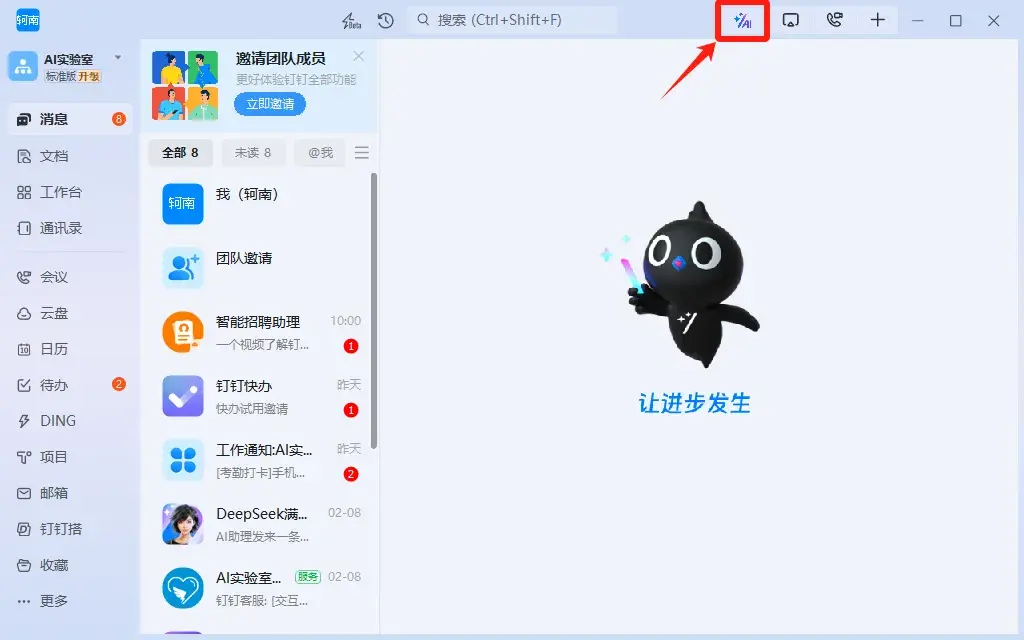Screen dimensions: 1024x640
Task: Open 文档 in the sidebar
Action: click(x=71, y=156)
